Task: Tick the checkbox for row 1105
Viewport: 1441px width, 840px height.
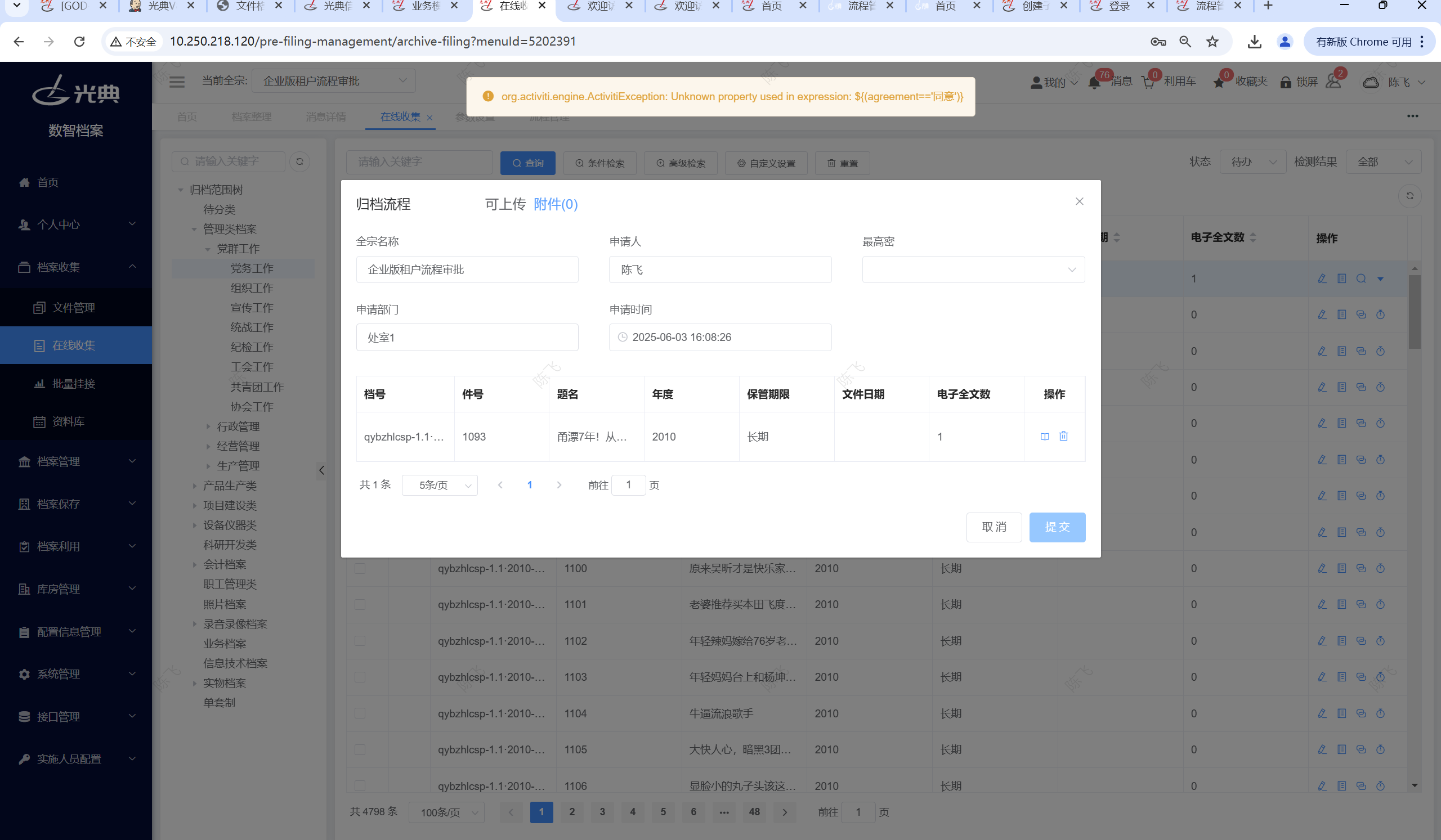Action: [x=360, y=749]
